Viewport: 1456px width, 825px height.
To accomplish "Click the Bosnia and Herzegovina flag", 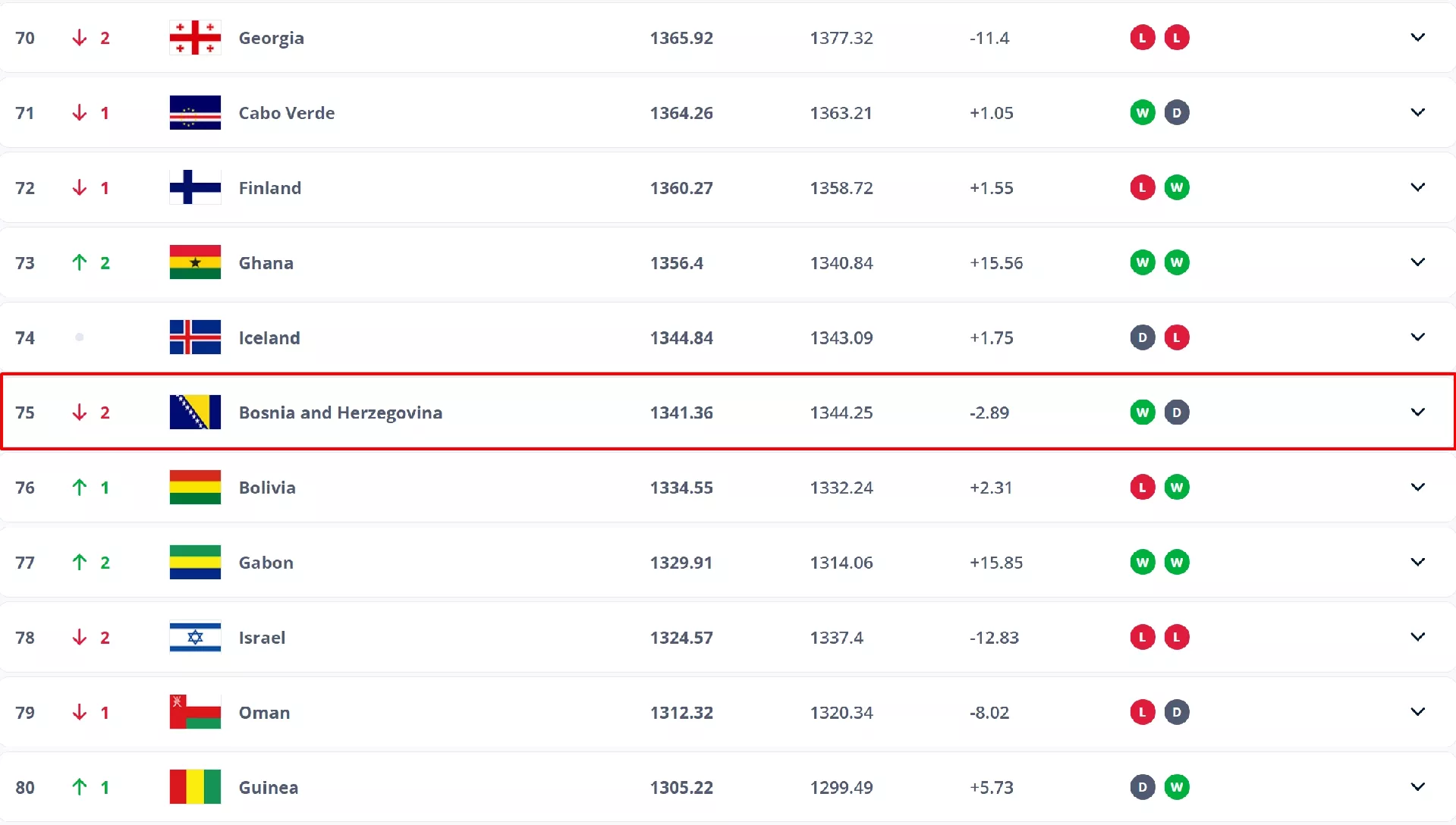I will (x=195, y=412).
